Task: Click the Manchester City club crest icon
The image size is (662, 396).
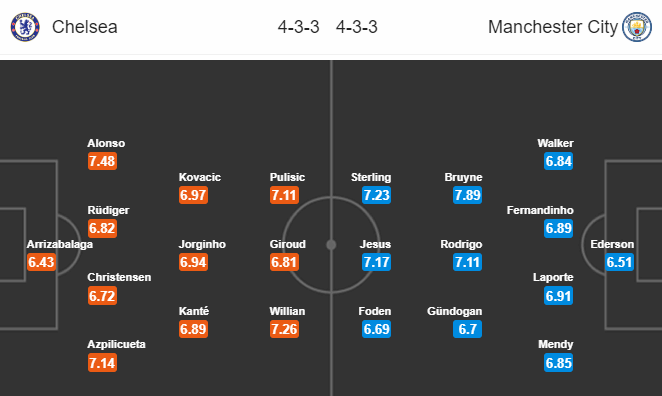Action: tap(637, 27)
